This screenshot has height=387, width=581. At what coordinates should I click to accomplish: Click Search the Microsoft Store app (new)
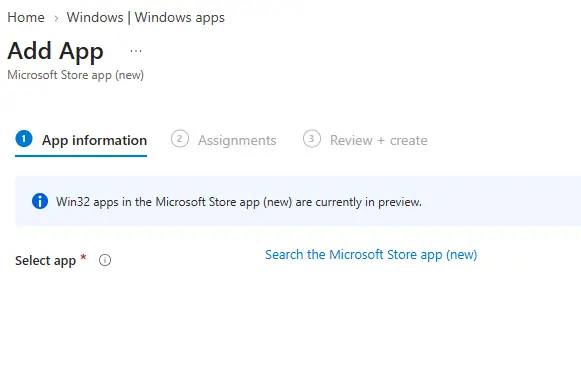371,255
